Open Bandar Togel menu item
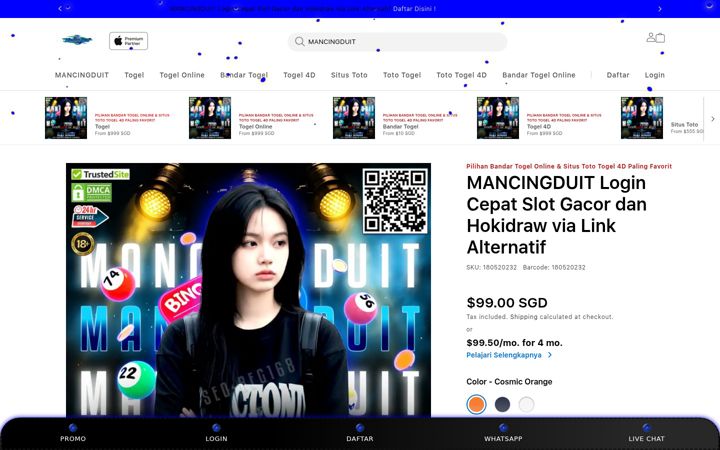The height and width of the screenshot is (450, 720). click(x=244, y=75)
